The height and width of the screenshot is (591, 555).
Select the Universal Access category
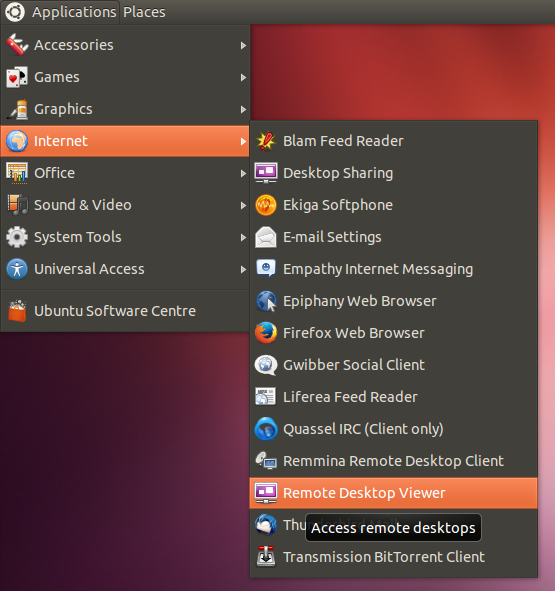(125, 269)
